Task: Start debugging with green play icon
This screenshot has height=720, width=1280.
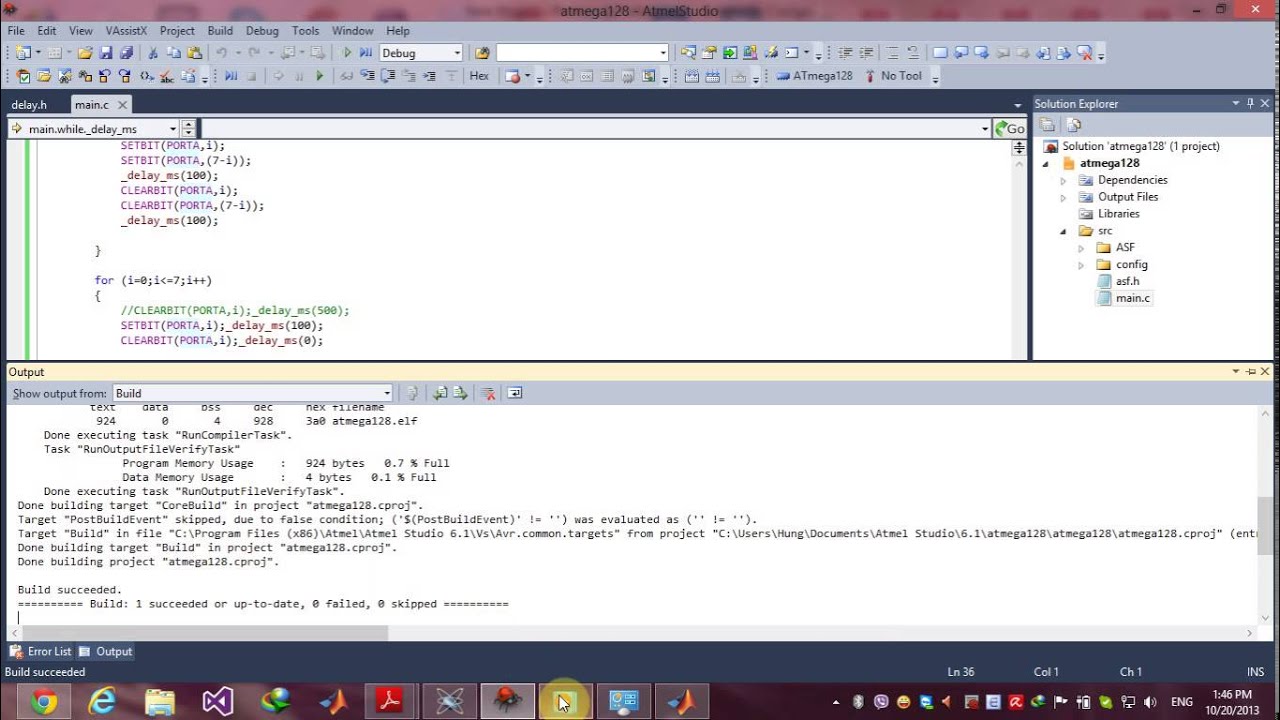Action: click(346, 53)
